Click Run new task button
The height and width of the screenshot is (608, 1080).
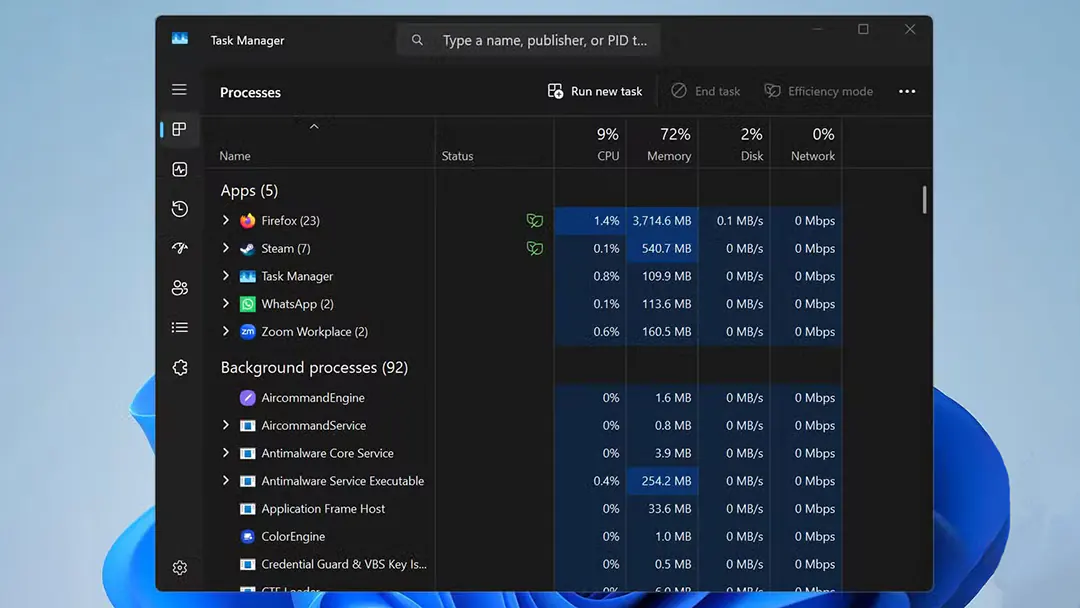pyautogui.click(x=595, y=91)
